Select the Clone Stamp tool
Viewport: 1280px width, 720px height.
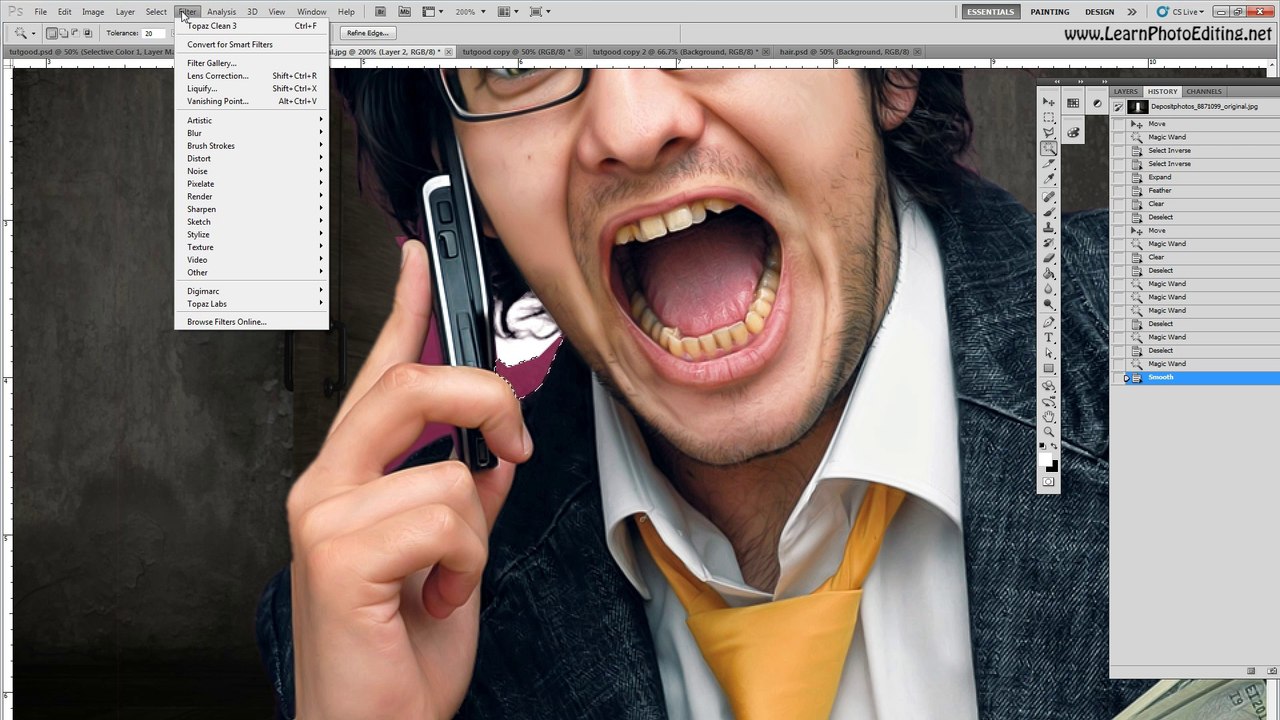point(1048,227)
